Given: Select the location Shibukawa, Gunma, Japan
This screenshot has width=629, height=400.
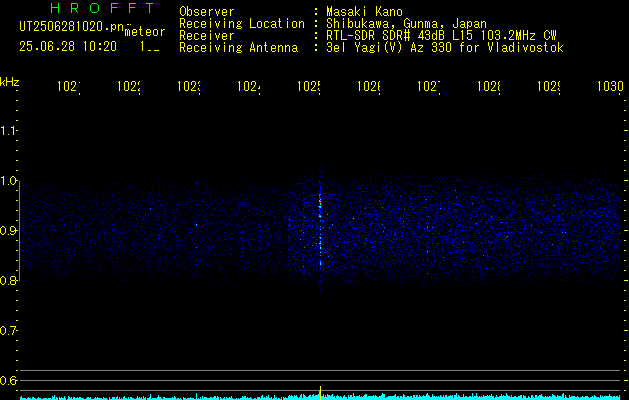Looking at the screenshot, I should [406, 24].
